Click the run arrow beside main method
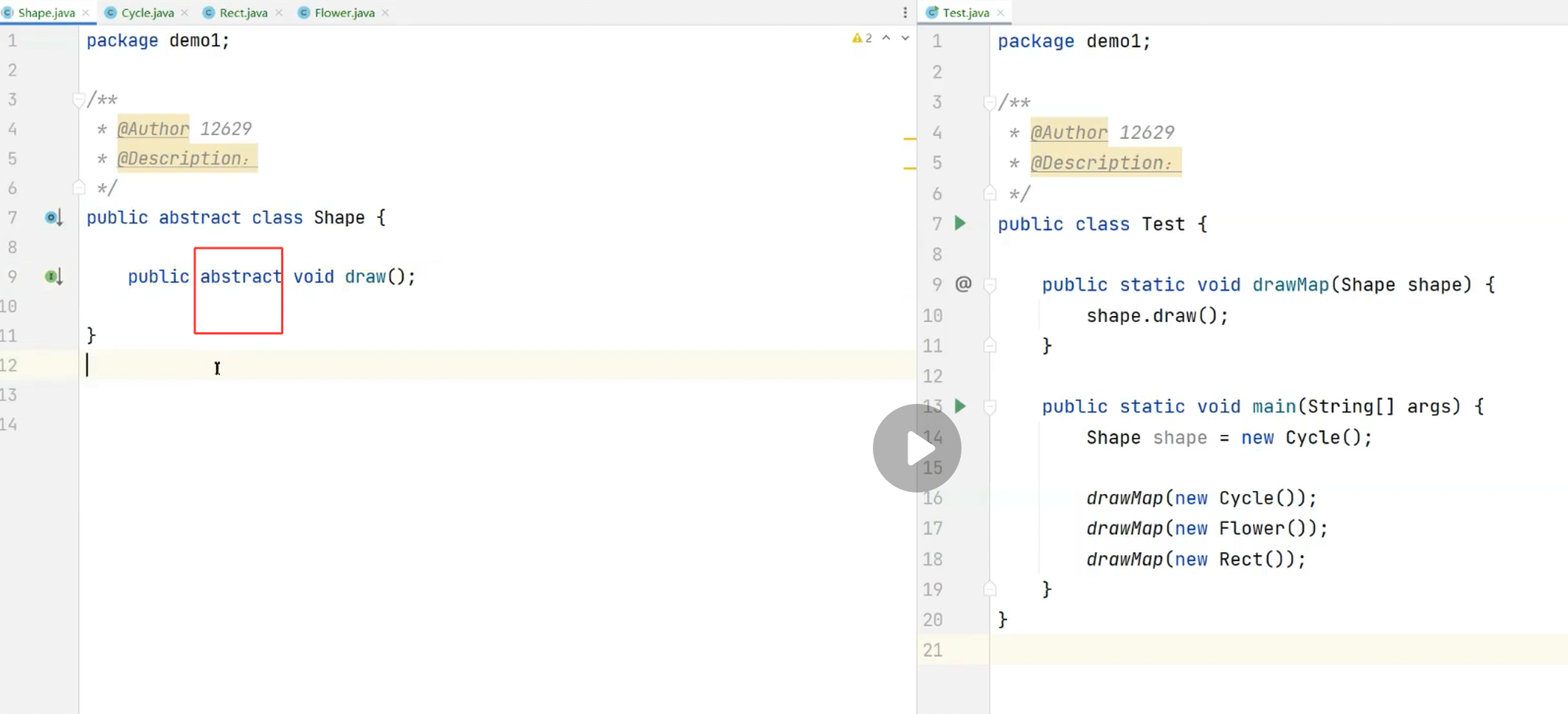Screen dimensions: 1568x714 (960, 405)
